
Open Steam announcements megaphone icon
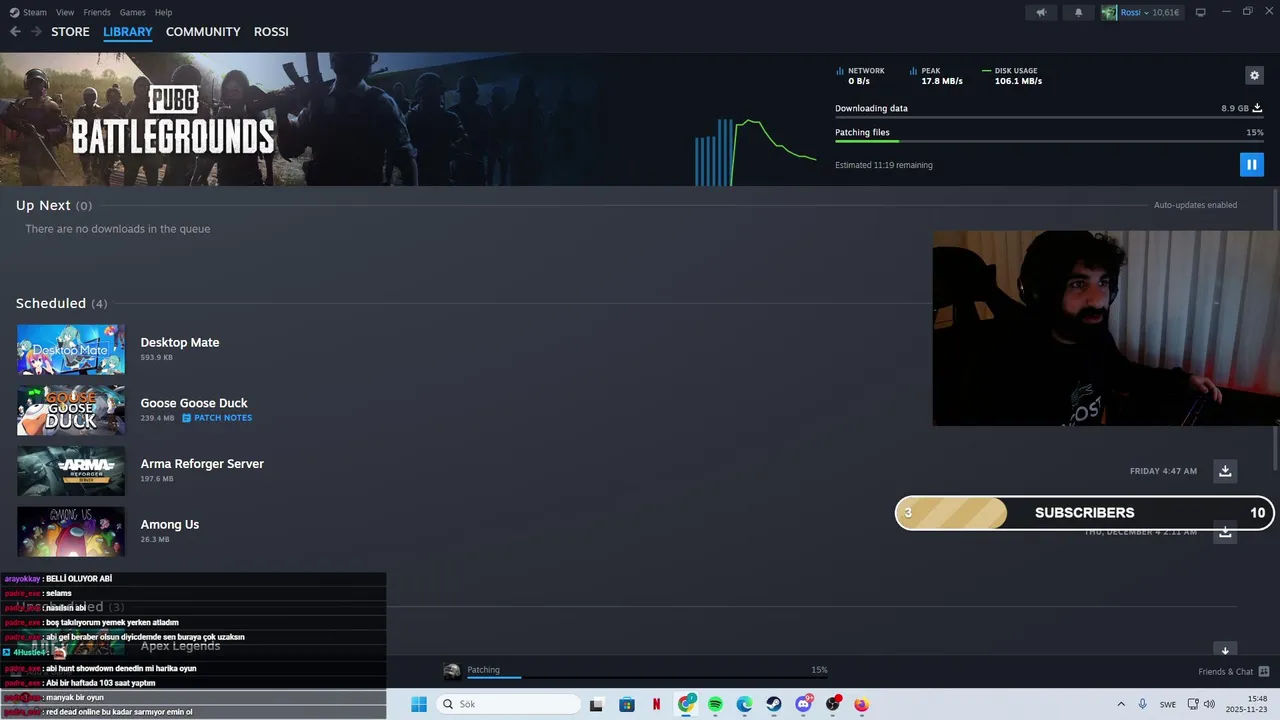pyautogui.click(x=1041, y=12)
